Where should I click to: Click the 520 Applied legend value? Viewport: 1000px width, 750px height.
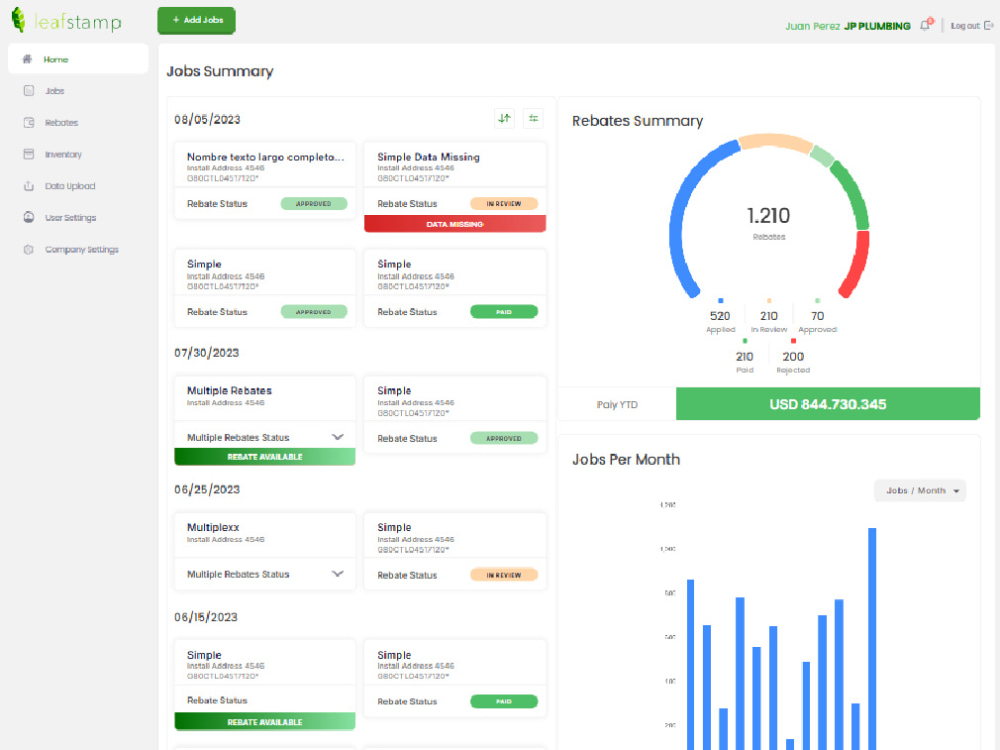[x=720, y=316]
